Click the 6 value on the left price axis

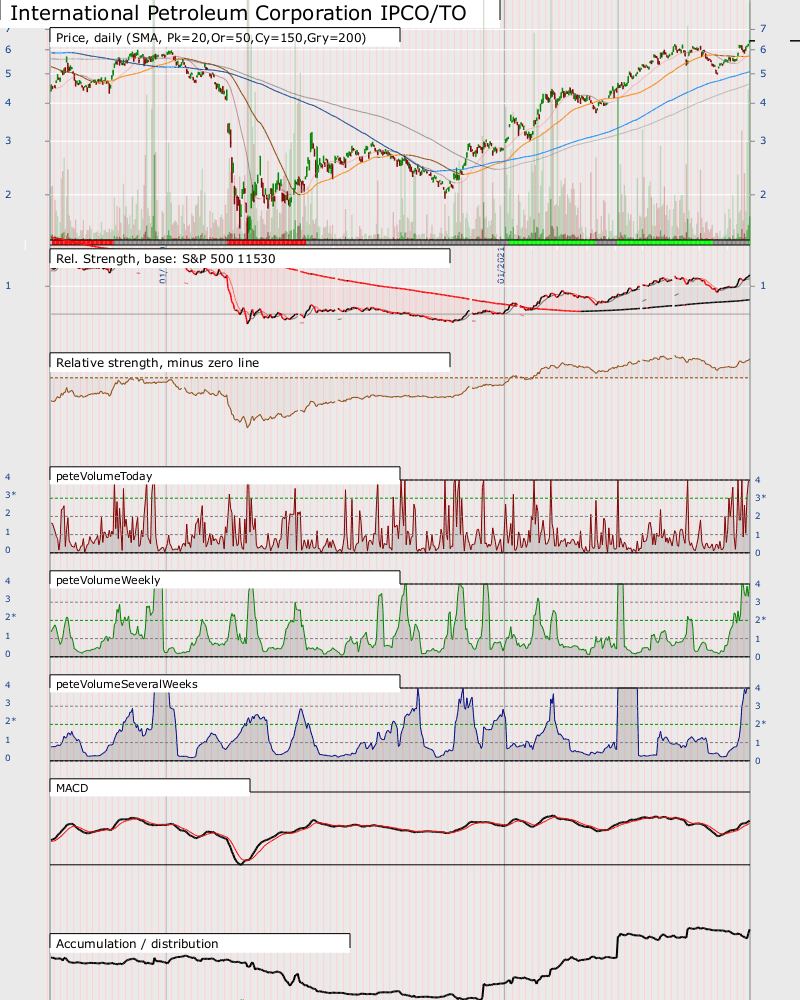[x=8, y=49]
